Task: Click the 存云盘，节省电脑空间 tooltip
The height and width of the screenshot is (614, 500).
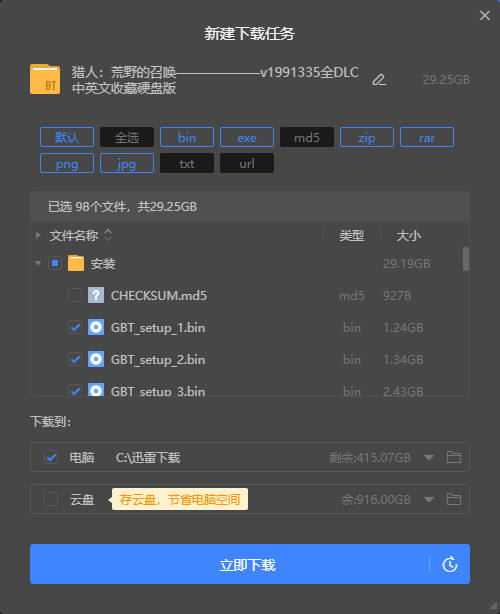Action: tap(180, 499)
